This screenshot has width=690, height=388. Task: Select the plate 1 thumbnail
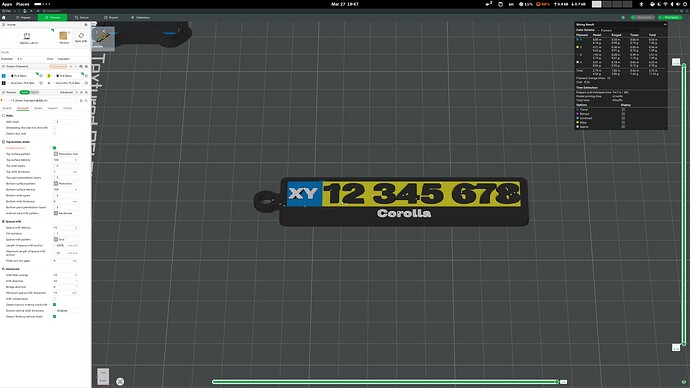point(103,39)
